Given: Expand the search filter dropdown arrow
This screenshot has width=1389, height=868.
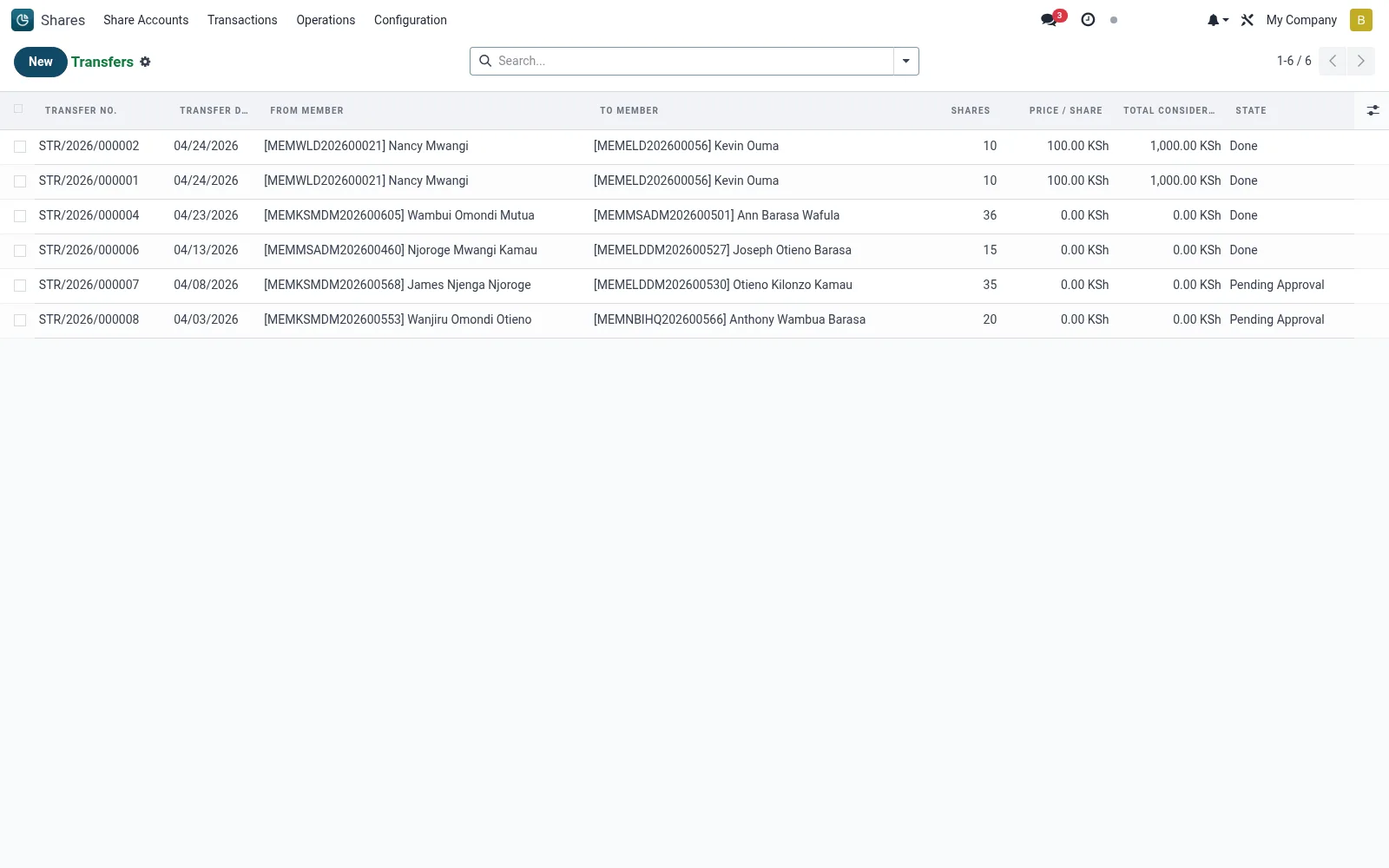Looking at the screenshot, I should pos(905,61).
